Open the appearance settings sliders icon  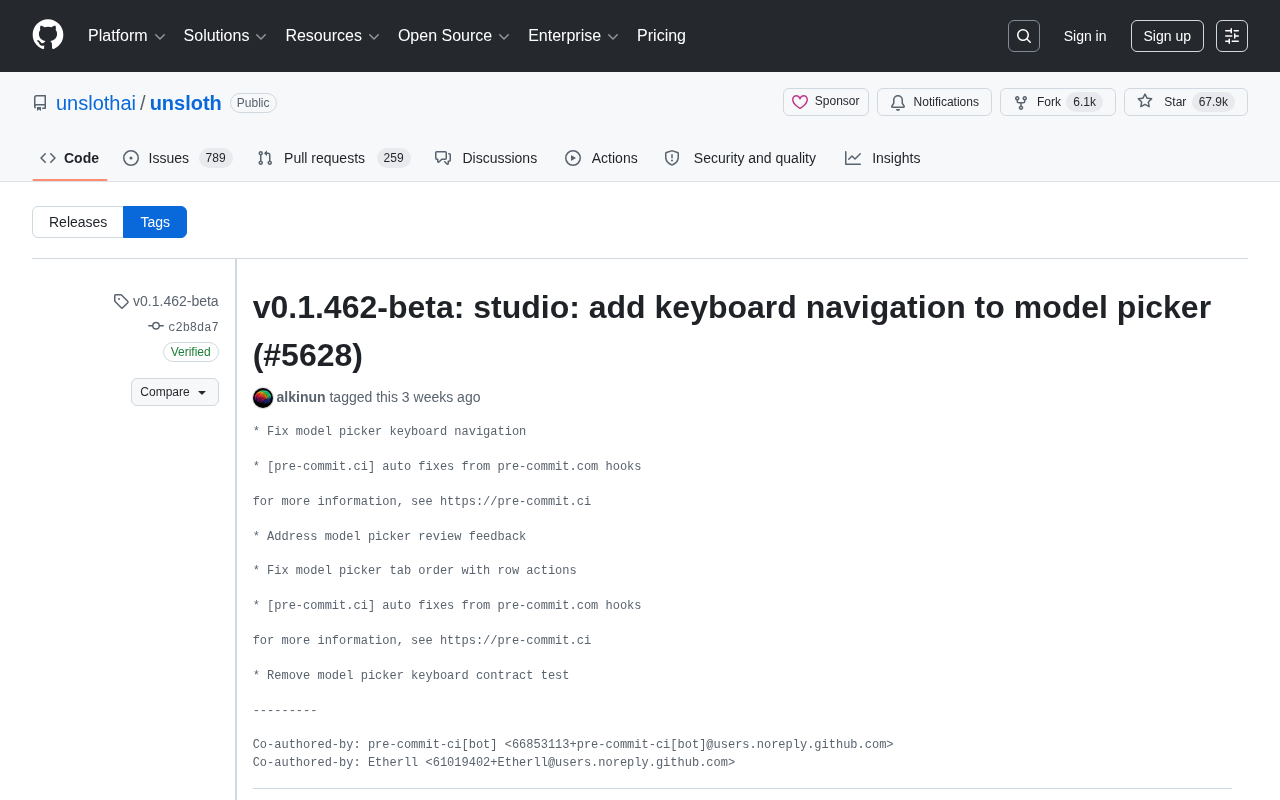click(x=1232, y=36)
